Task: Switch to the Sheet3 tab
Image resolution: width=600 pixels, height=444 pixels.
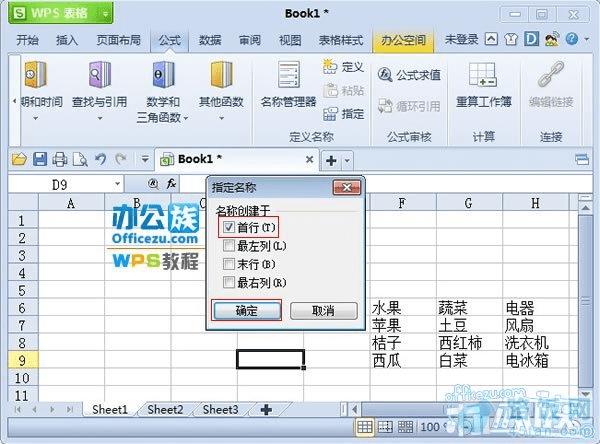Action: pyautogui.click(x=220, y=410)
